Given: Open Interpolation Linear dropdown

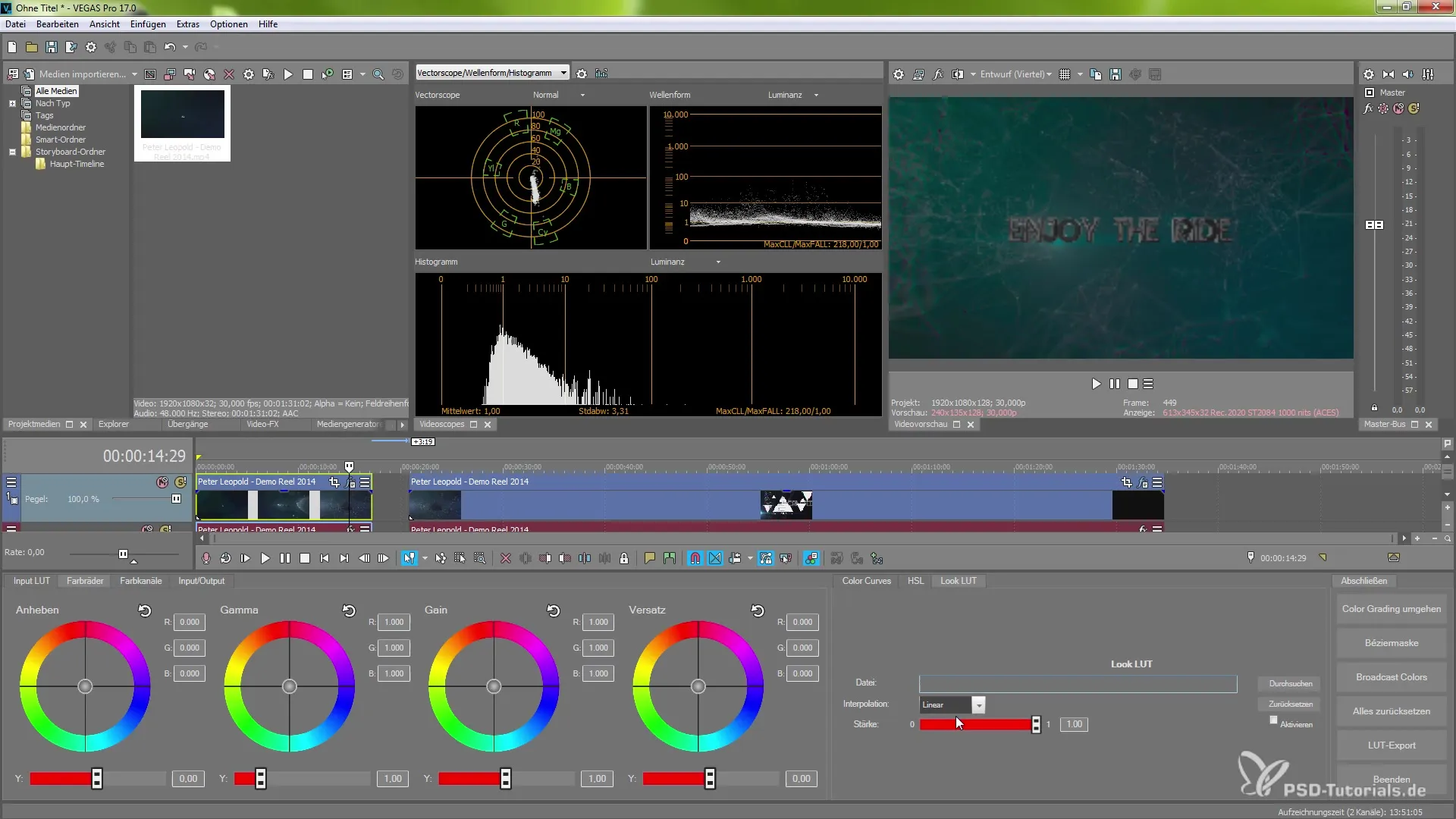Looking at the screenshot, I should tap(979, 705).
